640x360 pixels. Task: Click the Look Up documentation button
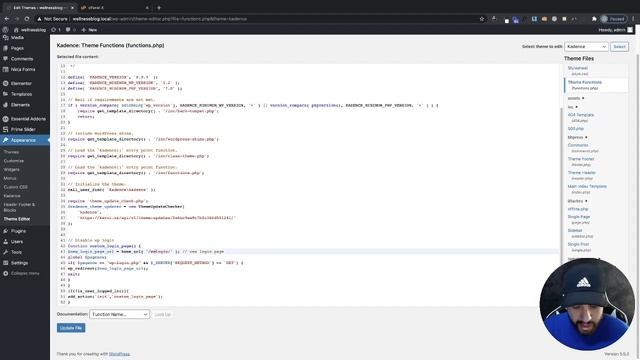(162, 314)
